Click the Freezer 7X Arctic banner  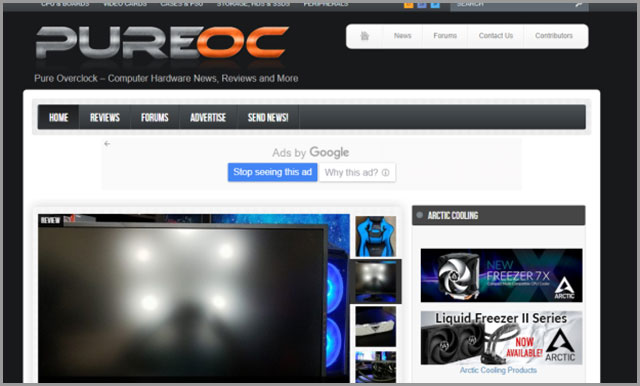(x=501, y=275)
